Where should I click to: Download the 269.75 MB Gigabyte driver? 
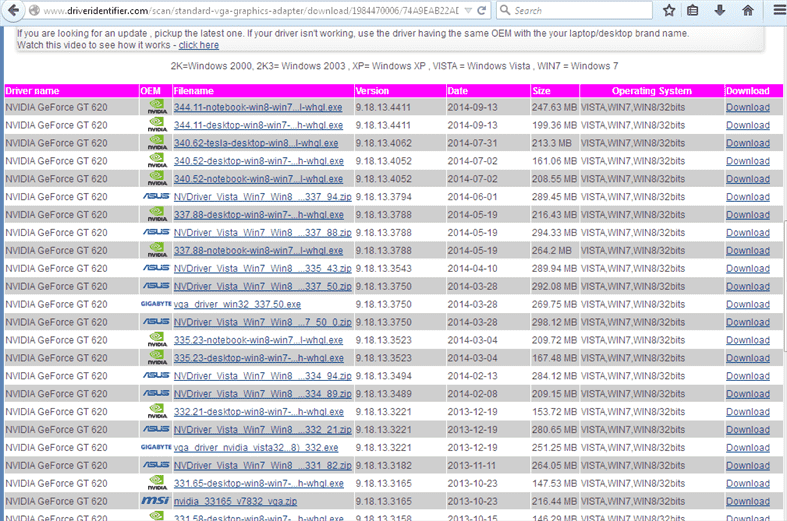tap(748, 305)
